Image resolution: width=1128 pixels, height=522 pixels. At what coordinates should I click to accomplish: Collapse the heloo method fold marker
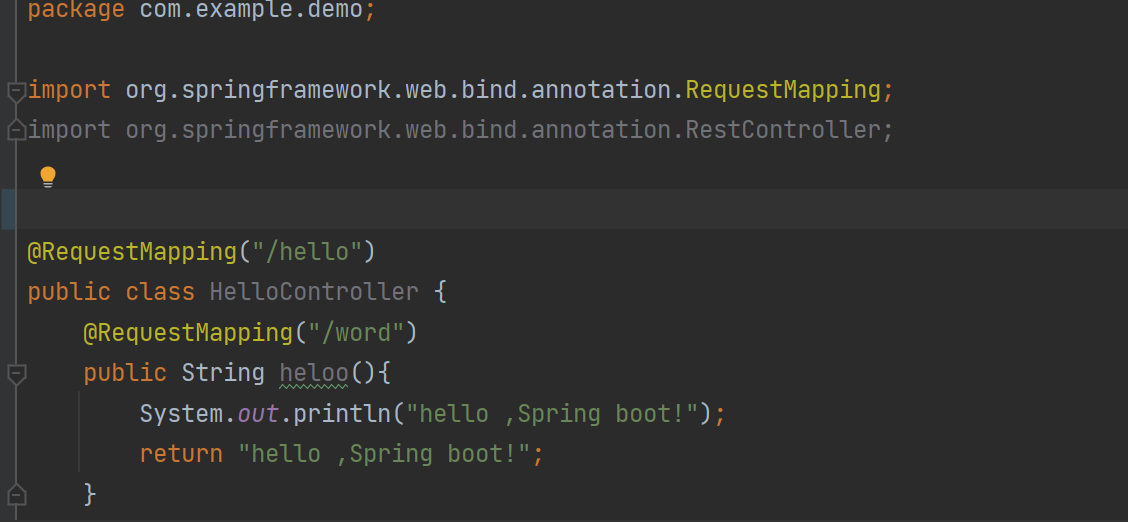(x=16, y=375)
